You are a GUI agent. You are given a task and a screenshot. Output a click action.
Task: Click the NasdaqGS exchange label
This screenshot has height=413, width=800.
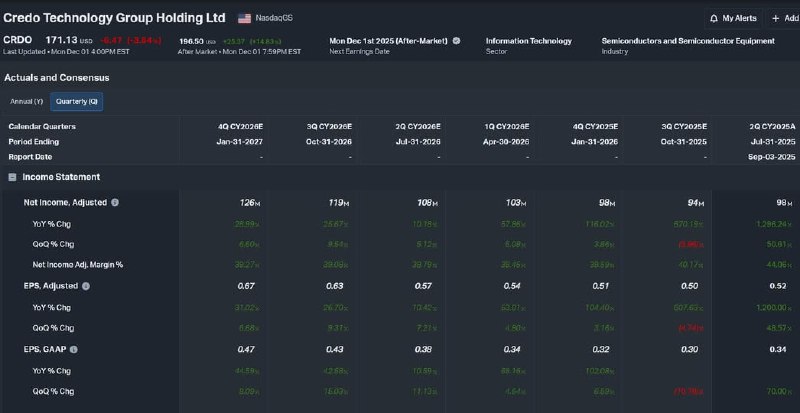[x=274, y=18]
